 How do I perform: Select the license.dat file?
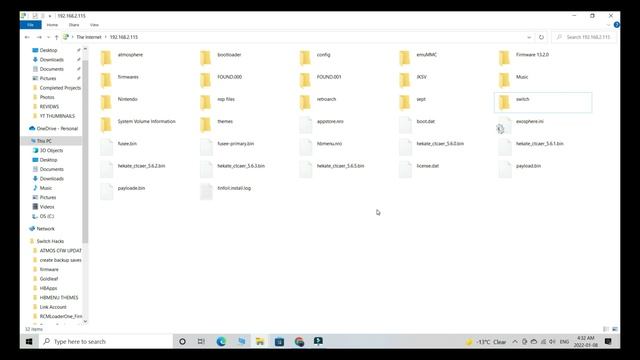[x=427, y=166]
